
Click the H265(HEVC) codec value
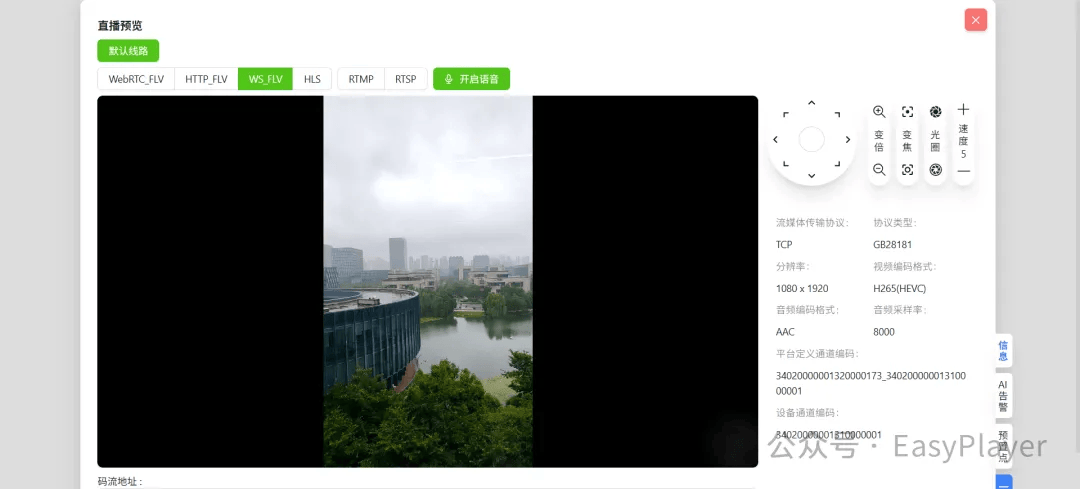tap(902, 289)
